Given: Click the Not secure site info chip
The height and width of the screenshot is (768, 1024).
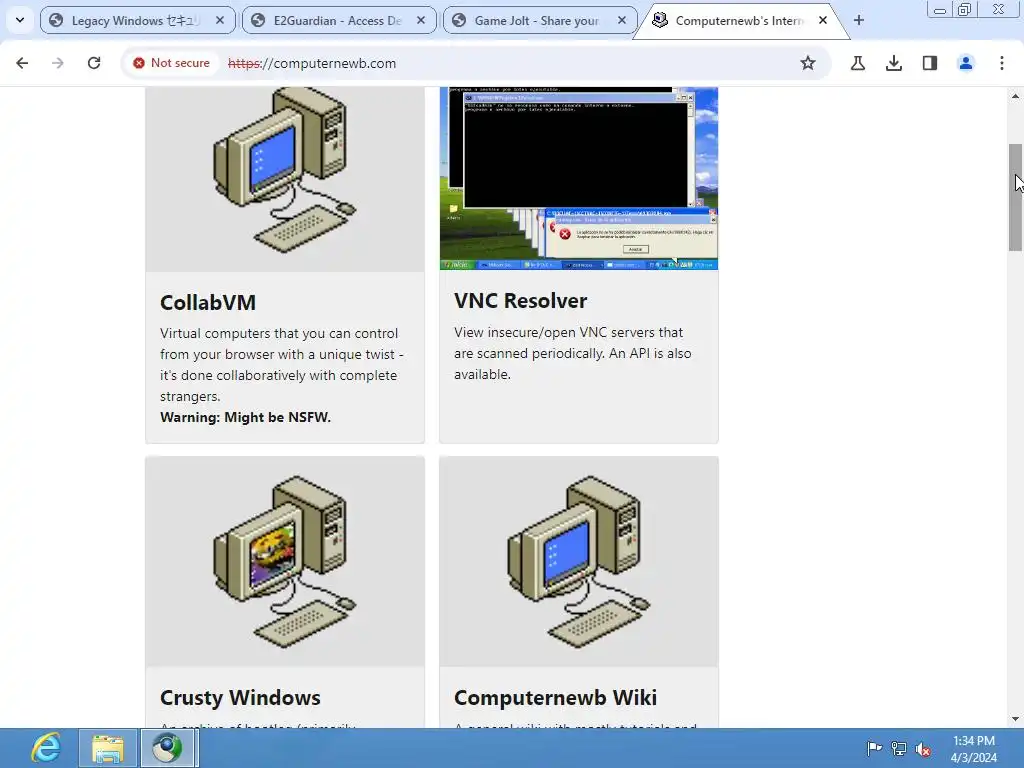Looking at the screenshot, I should click(171, 63).
